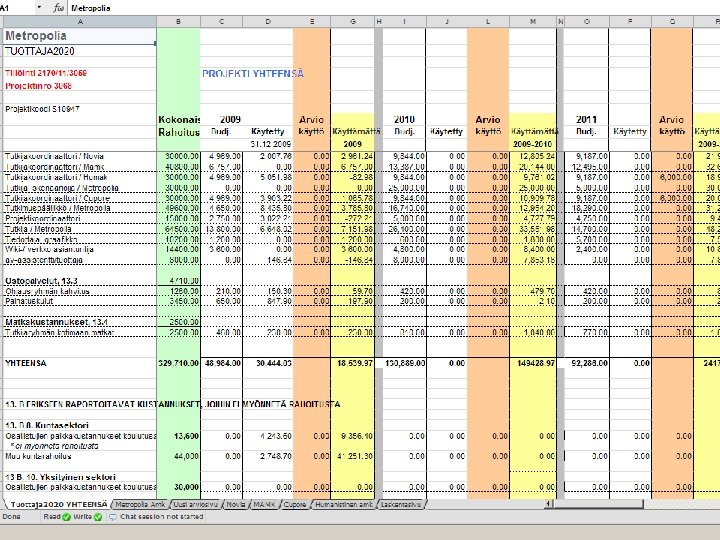Click the total value 92,288.00
The image size is (720, 540).
pos(586,363)
